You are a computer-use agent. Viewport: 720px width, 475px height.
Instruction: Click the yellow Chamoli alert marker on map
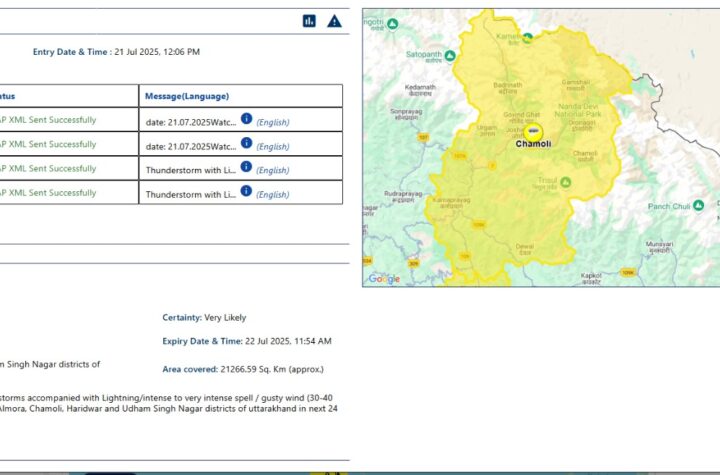pyautogui.click(x=533, y=132)
